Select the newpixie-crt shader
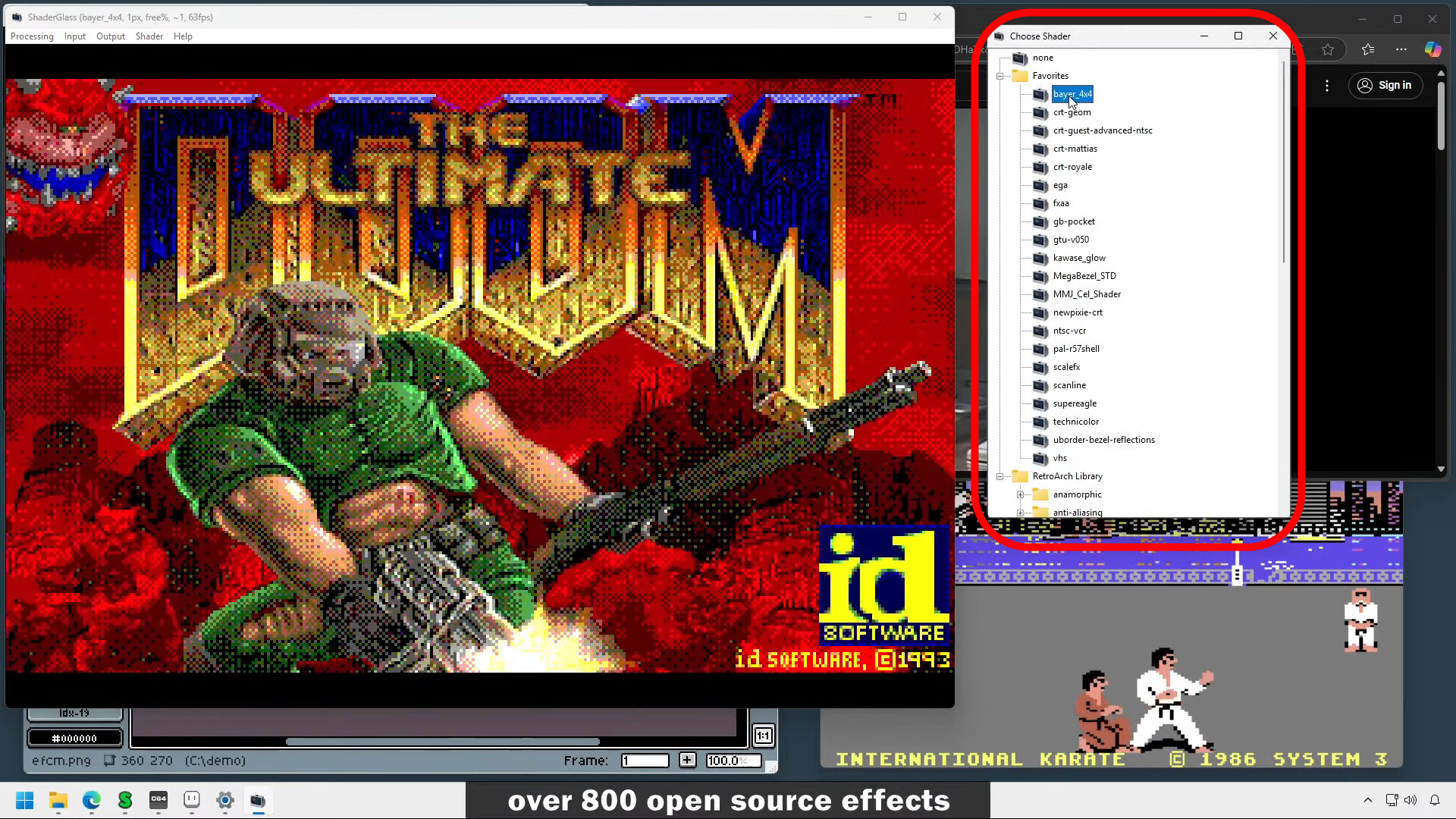This screenshot has width=1456, height=819. [x=1077, y=312]
